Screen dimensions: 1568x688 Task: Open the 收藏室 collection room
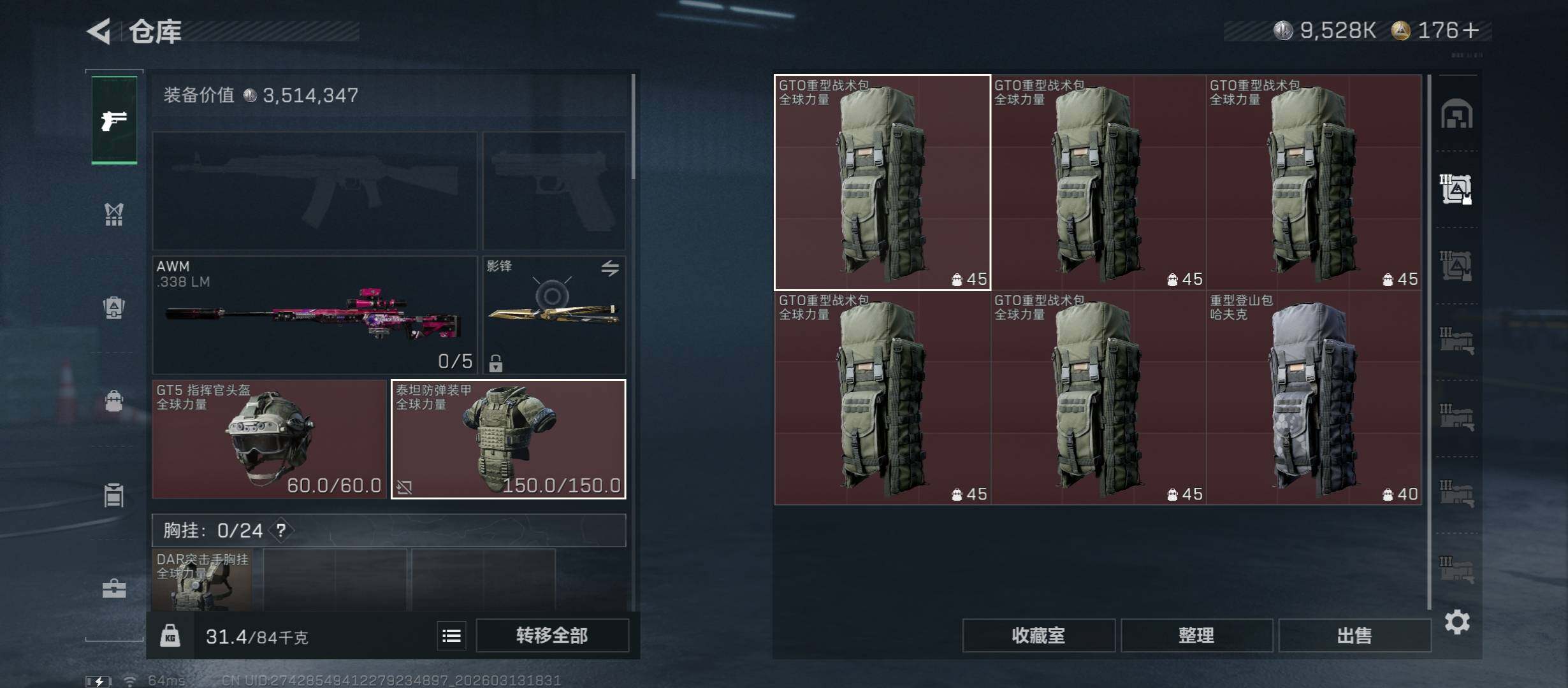(x=1038, y=635)
